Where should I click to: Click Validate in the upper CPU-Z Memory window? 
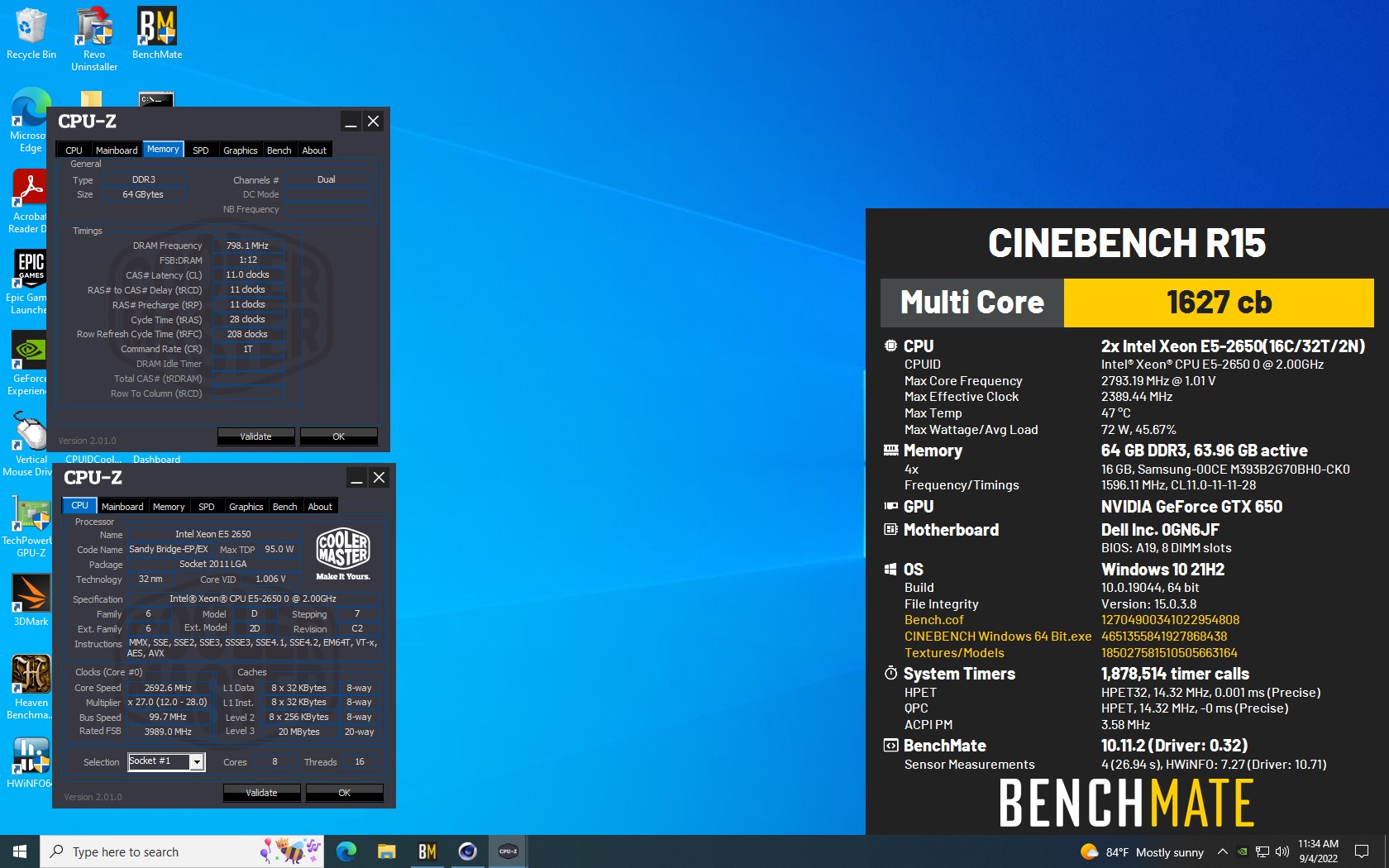point(256,436)
